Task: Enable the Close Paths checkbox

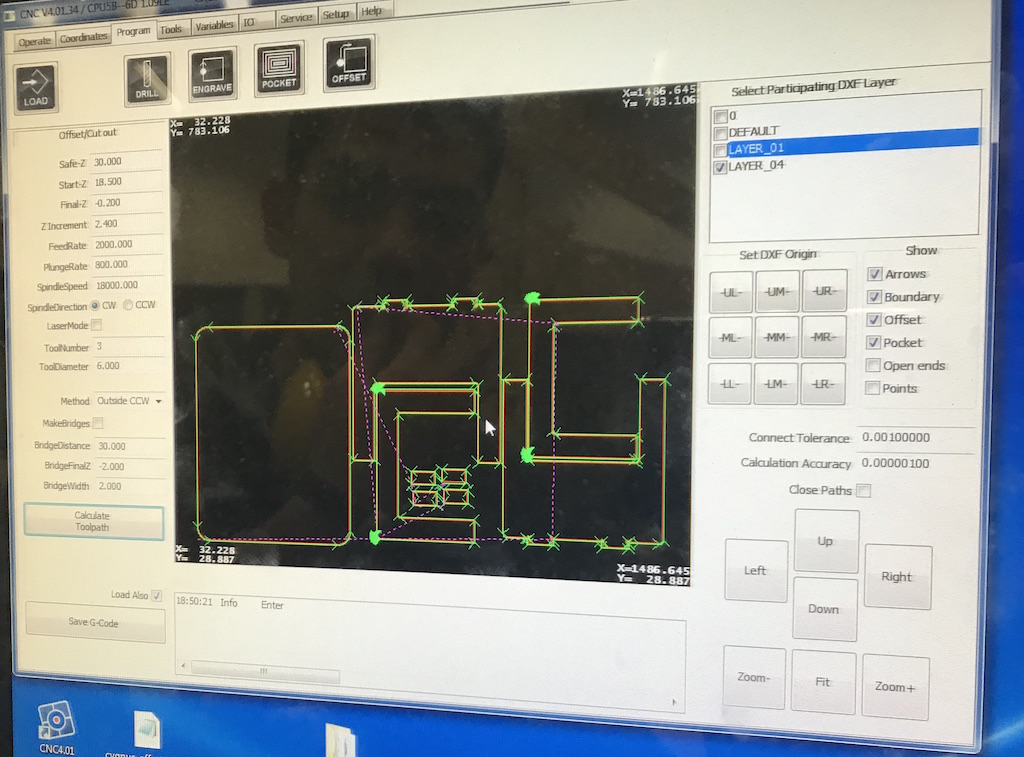Action: [x=863, y=491]
